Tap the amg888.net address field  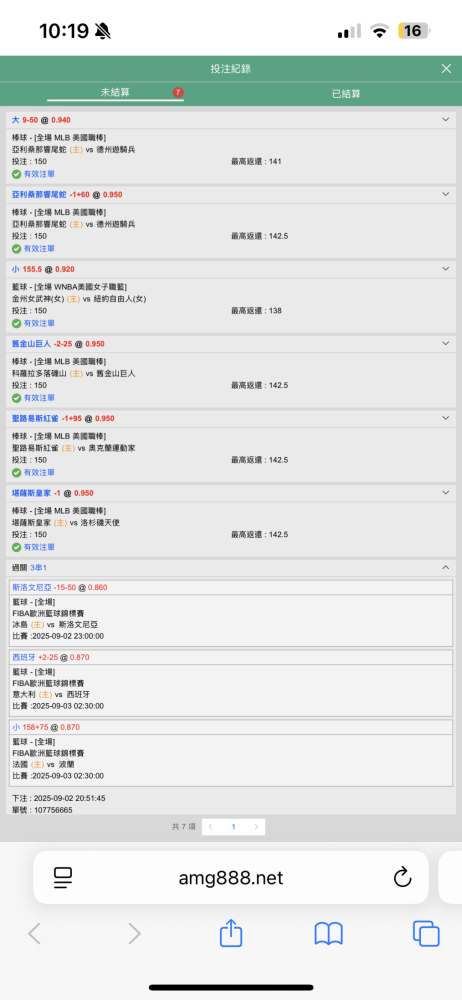coord(231,878)
